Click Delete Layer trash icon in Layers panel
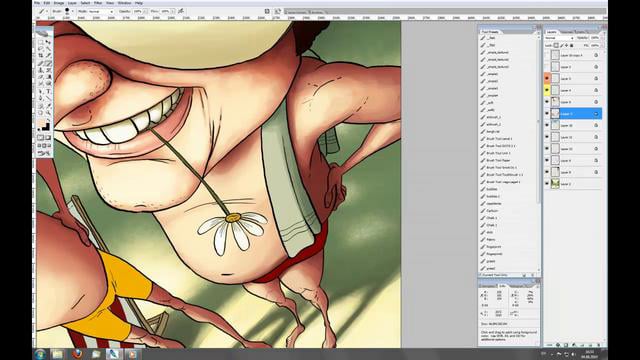640x360 pixels. [x=599, y=345]
